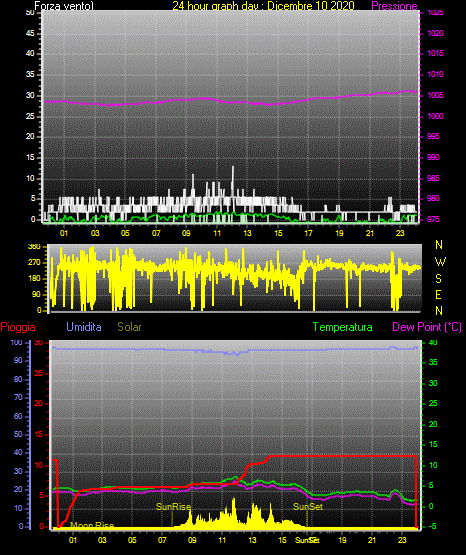Click the green -5 value on temperature axis
466x555 pixels.
[432, 526]
